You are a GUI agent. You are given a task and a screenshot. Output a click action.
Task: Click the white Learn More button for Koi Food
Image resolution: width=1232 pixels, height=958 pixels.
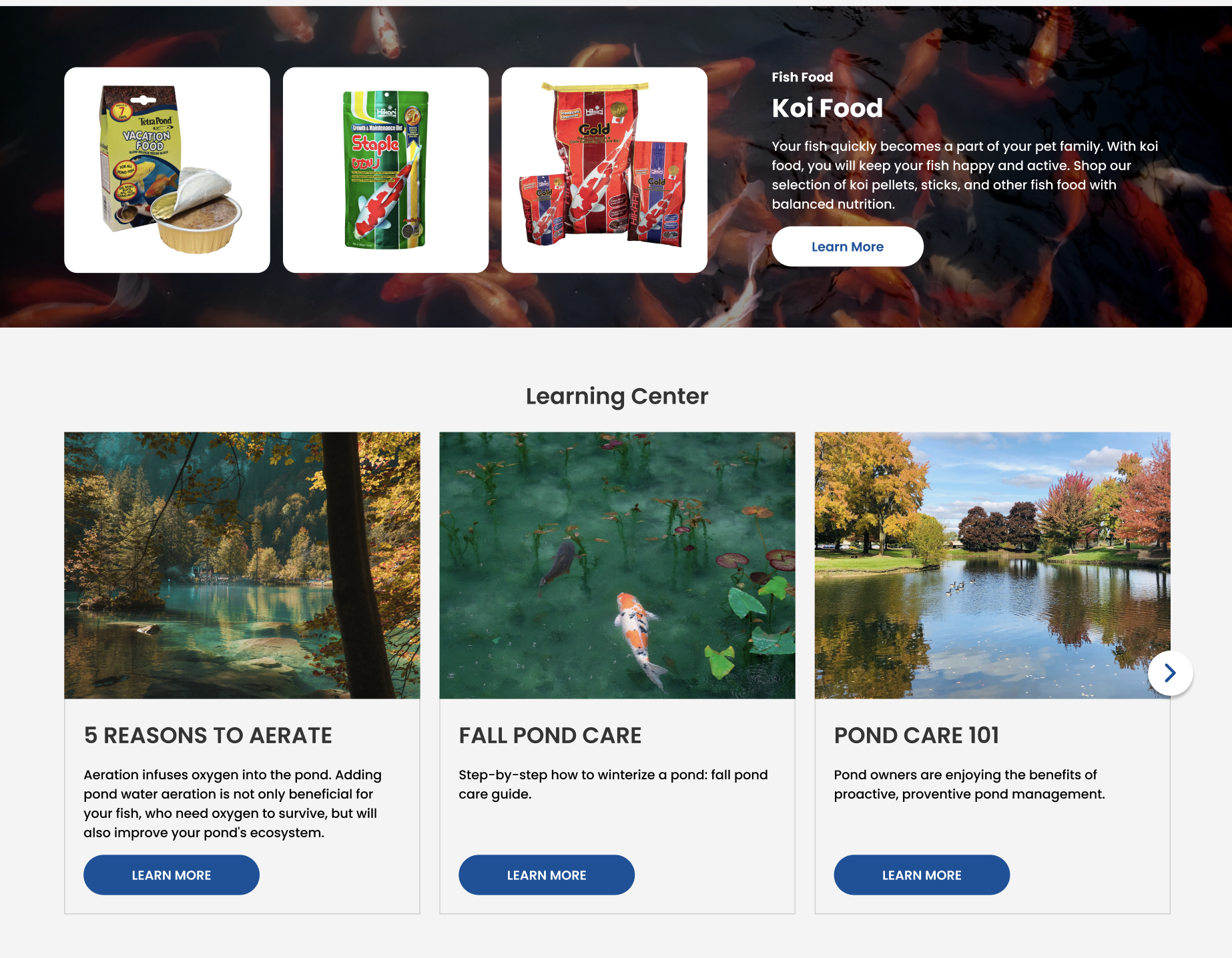tap(848, 246)
